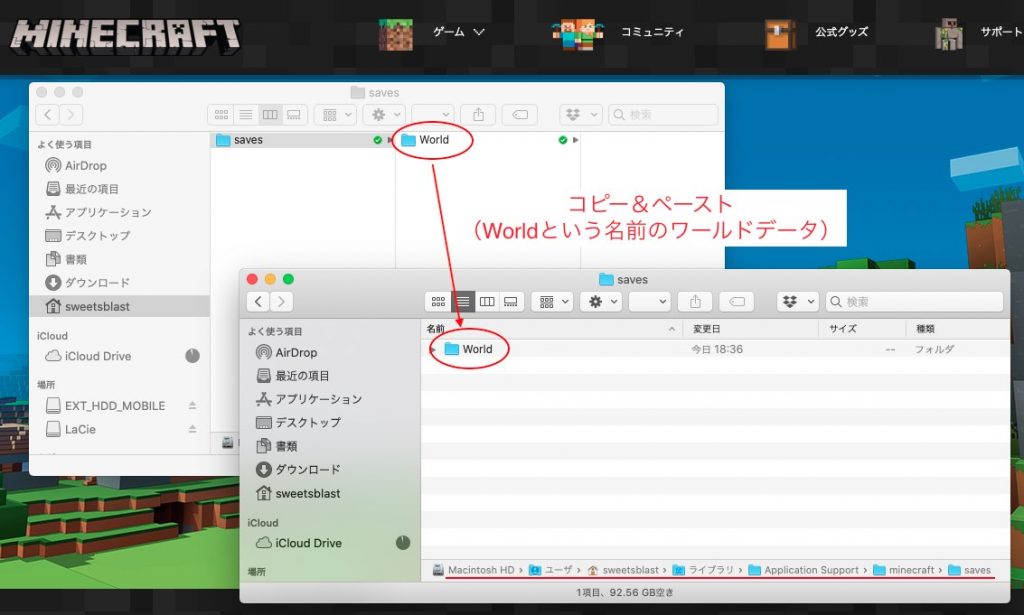Go back in the front saves window
The image size is (1024, 615).
[259, 302]
